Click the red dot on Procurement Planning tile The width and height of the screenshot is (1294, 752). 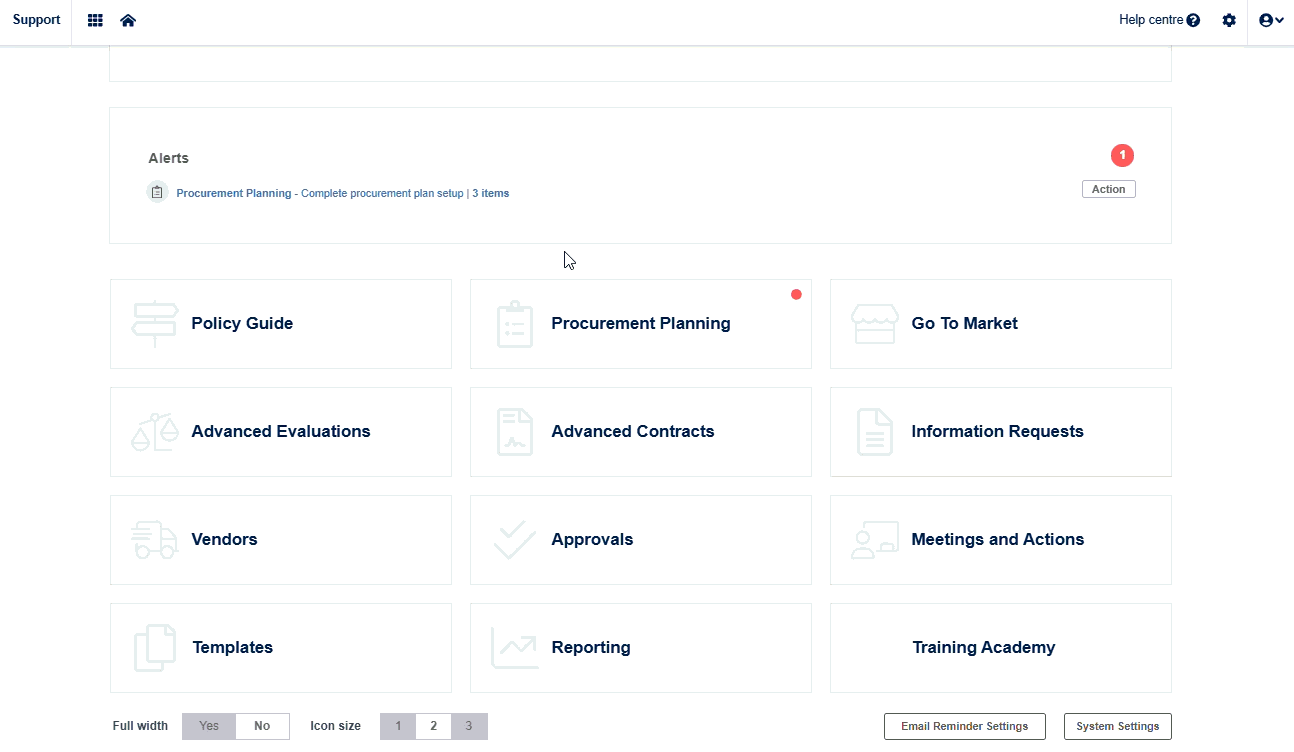click(x=796, y=294)
